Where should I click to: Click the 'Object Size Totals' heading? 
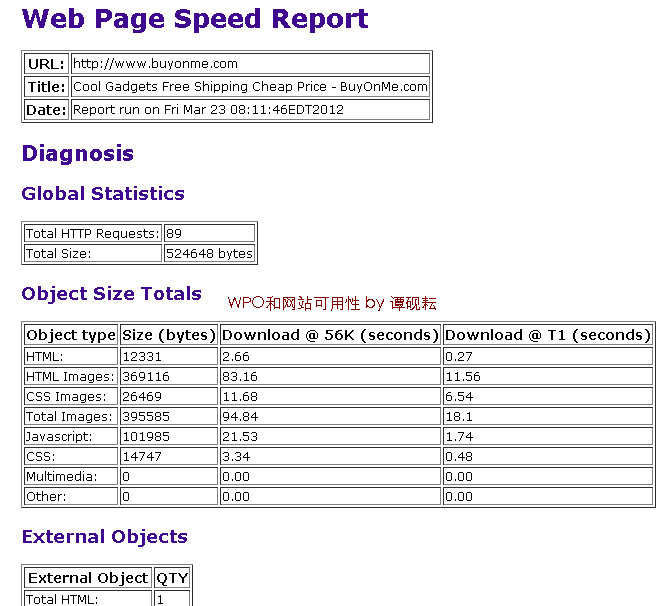click(x=112, y=294)
